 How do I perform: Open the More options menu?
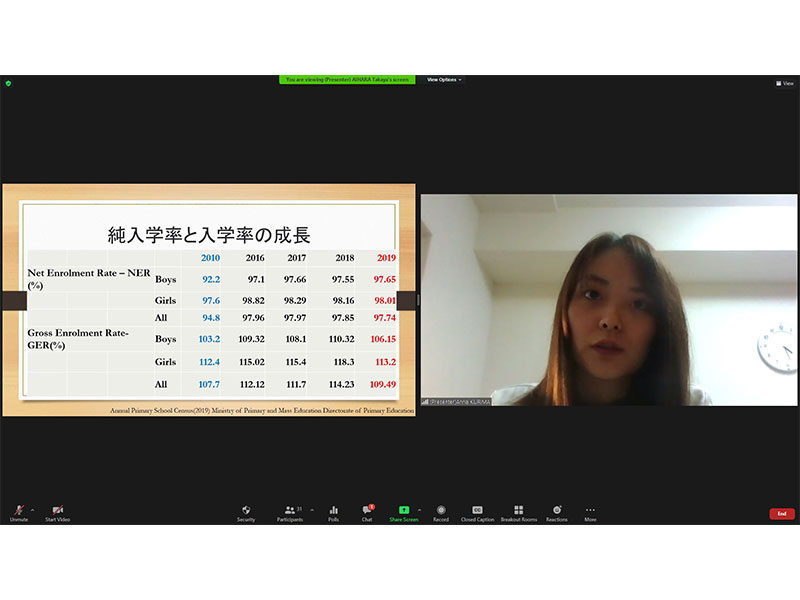coord(590,512)
